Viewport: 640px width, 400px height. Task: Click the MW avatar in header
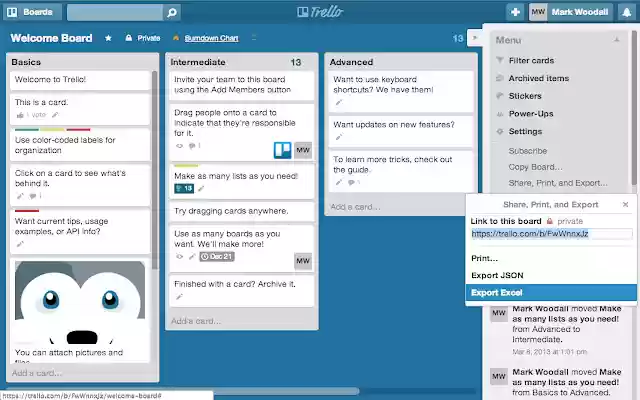pyautogui.click(x=538, y=12)
